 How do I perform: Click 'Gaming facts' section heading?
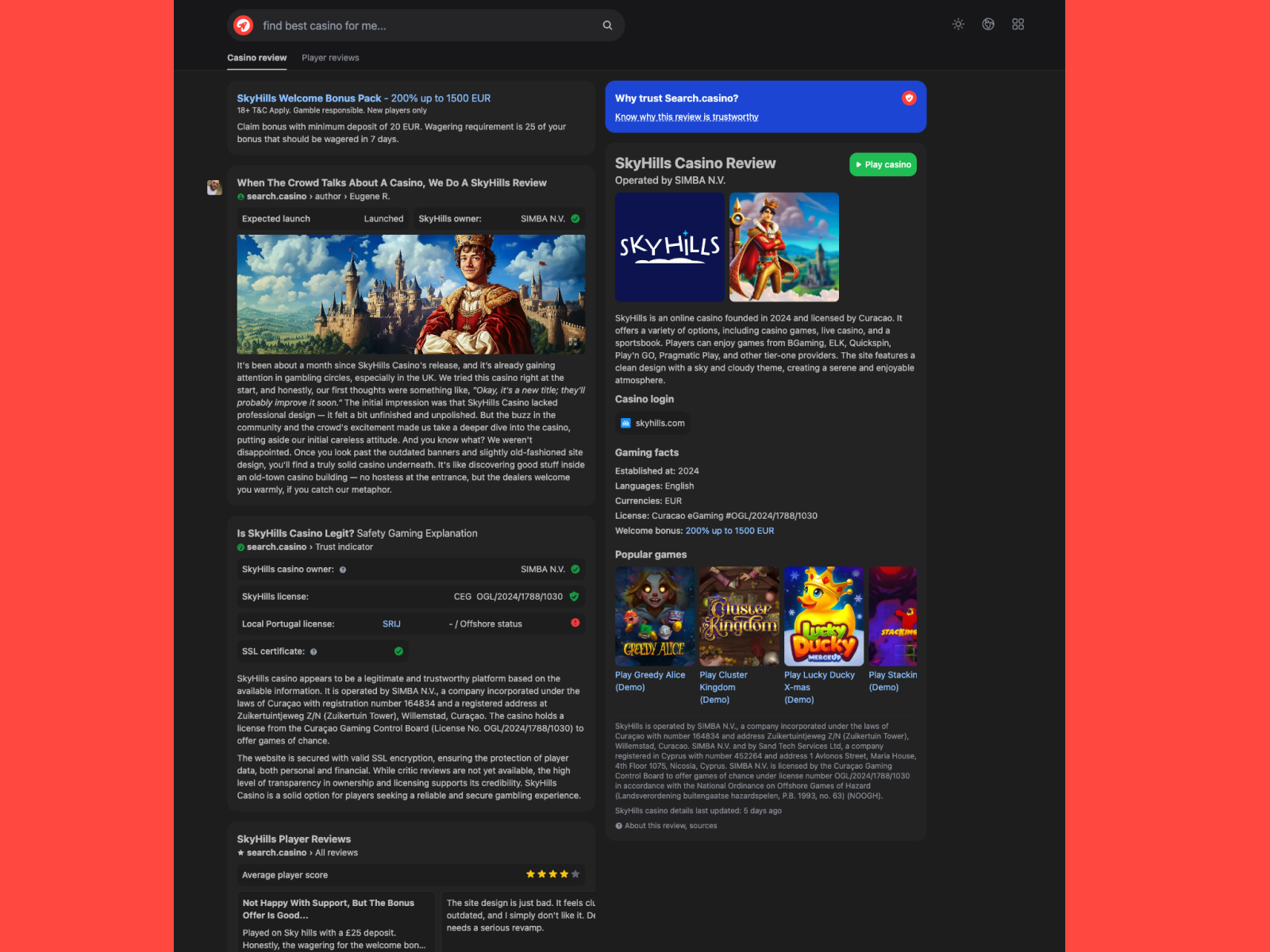[x=647, y=452]
